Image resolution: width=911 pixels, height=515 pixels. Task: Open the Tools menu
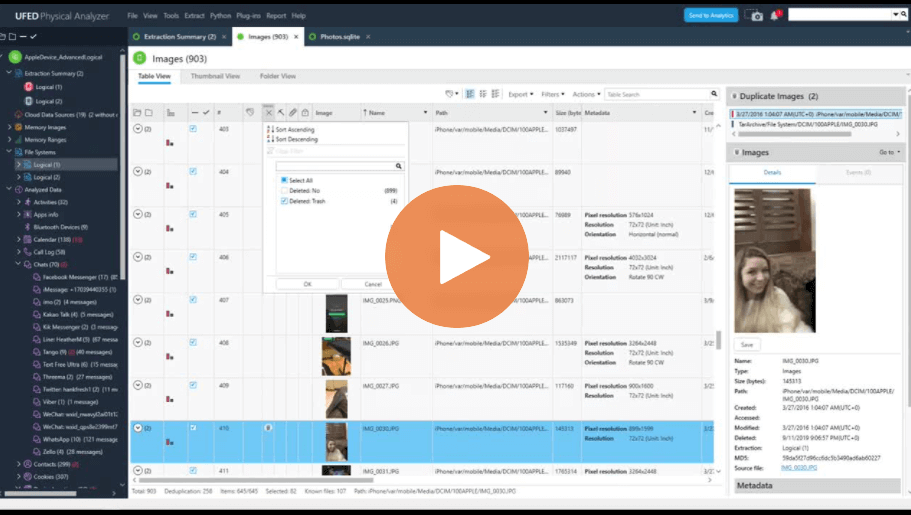pos(171,16)
